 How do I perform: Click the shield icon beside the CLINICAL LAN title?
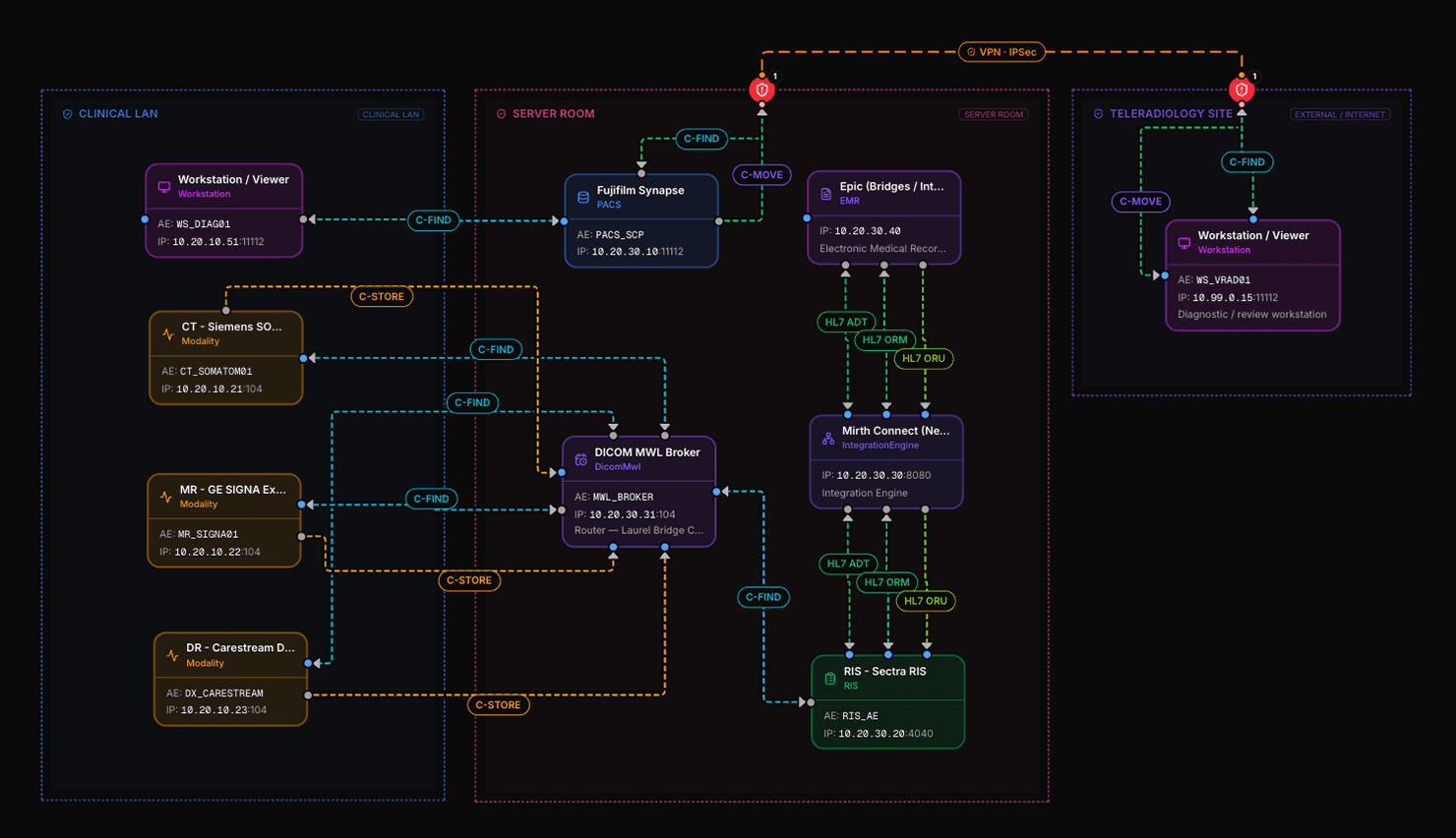click(68, 114)
